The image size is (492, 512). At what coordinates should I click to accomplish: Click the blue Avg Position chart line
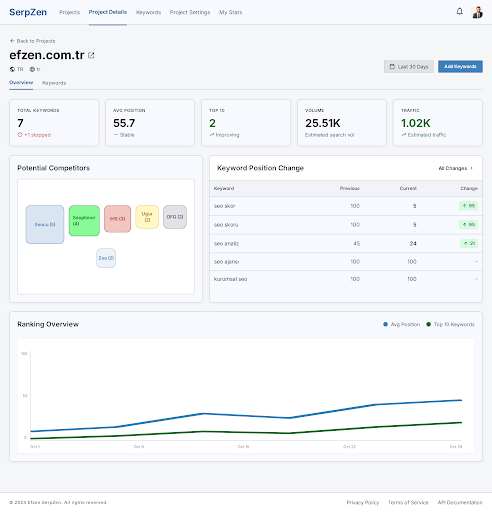pos(247,415)
